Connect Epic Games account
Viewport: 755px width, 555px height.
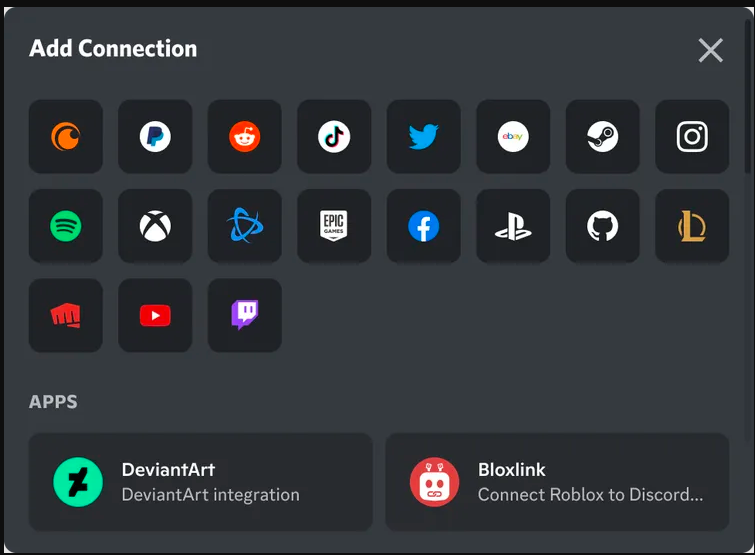point(334,226)
